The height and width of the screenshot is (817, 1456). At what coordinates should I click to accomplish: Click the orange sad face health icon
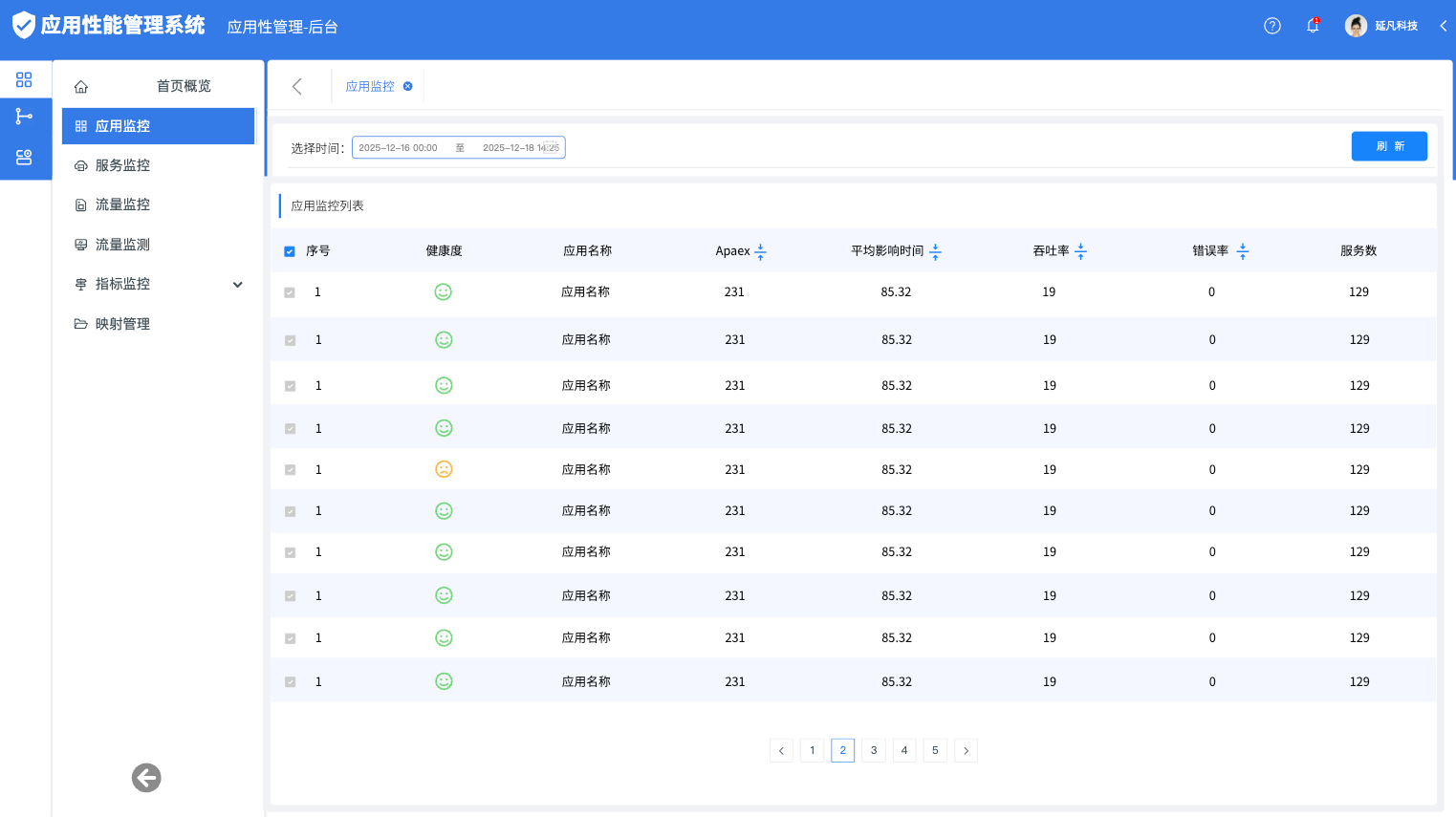pyautogui.click(x=444, y=469)
